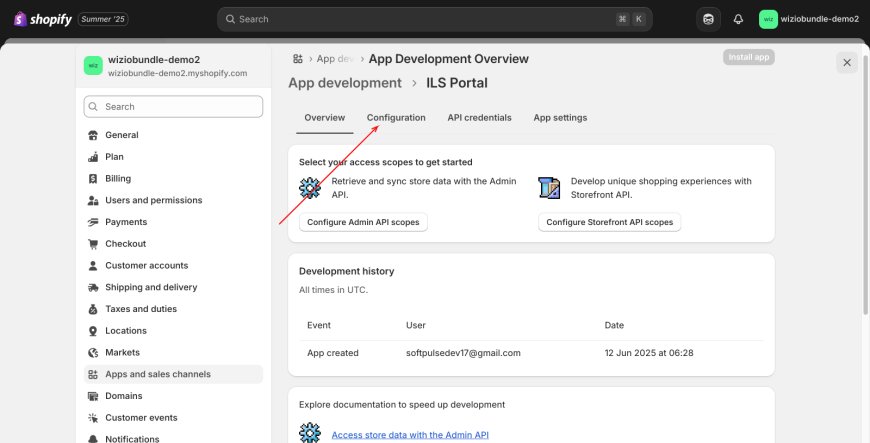The width and height of the screenshot is (870, 443).
Task: Focus the settings sidebar Search field
Action: tap(173, 107)
